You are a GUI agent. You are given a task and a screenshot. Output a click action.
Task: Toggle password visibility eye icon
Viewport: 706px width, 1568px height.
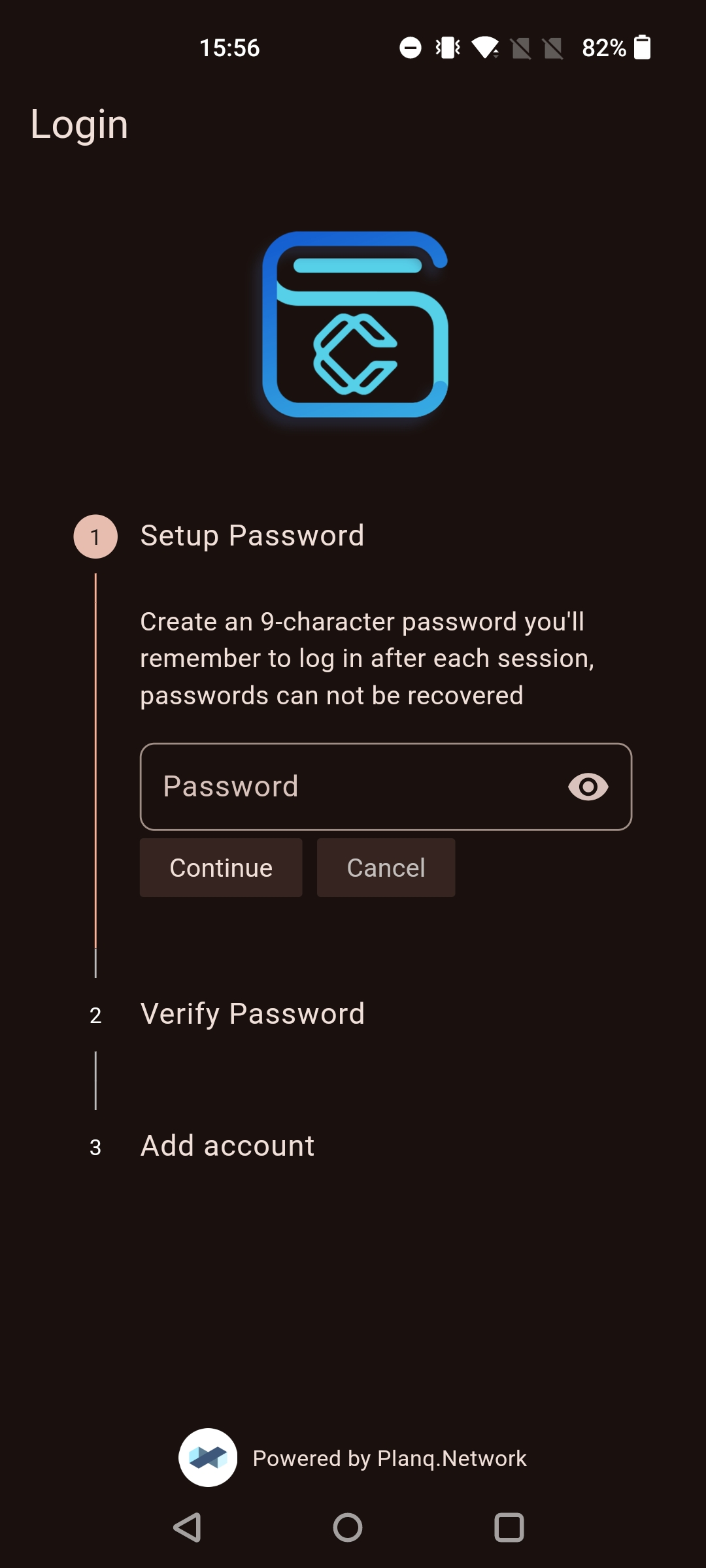[x=588, y=787]
